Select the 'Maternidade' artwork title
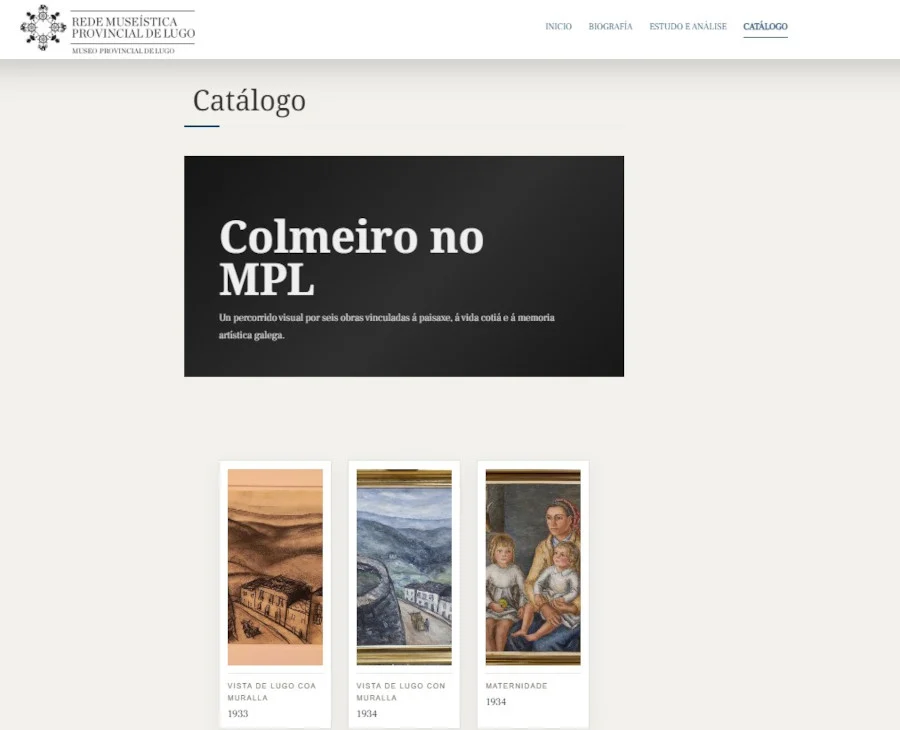Viewport: 900px width, 730px height. coord(516,686)
